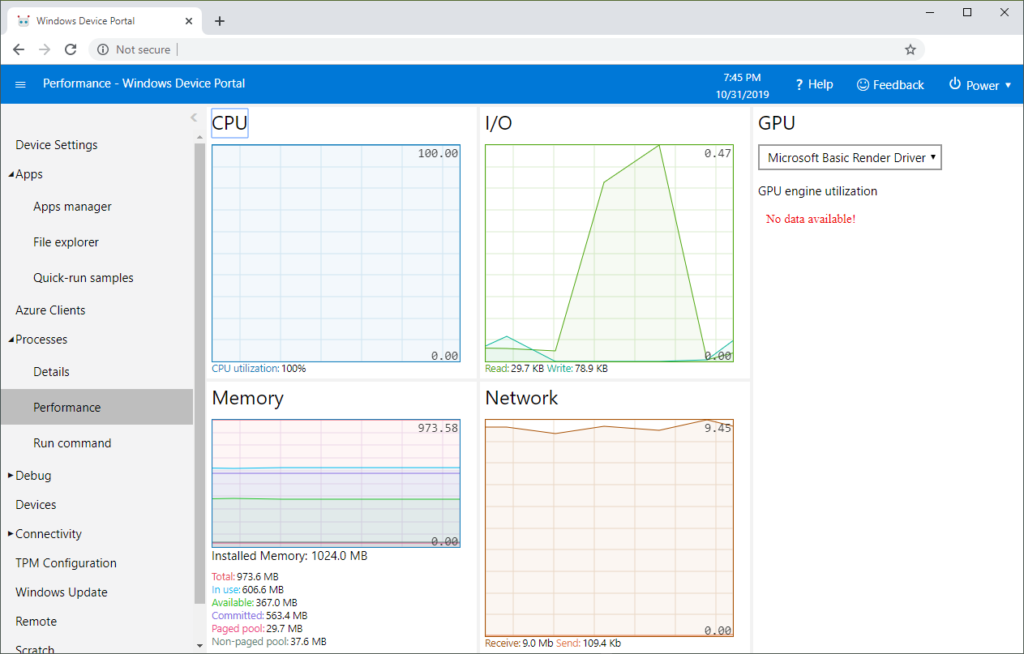Image resolution: width=1024 pixels, height=654 pixels.
Task: Click the In use 606.6 MB line
Action: [248, 590]
